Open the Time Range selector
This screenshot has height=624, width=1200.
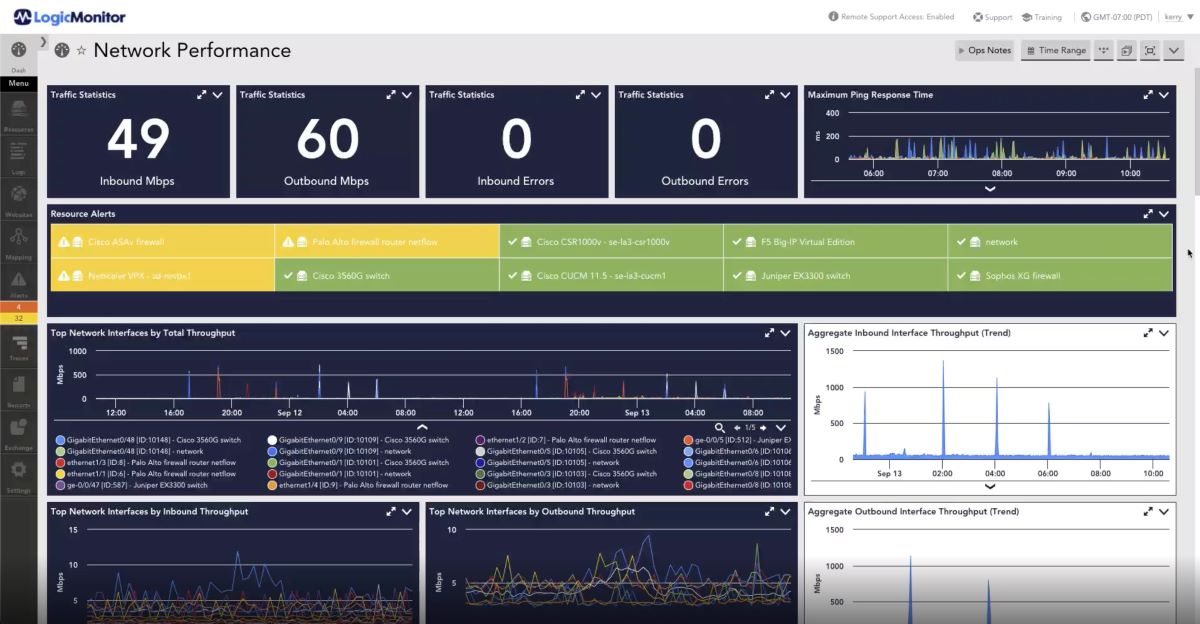click(1055, 50)
